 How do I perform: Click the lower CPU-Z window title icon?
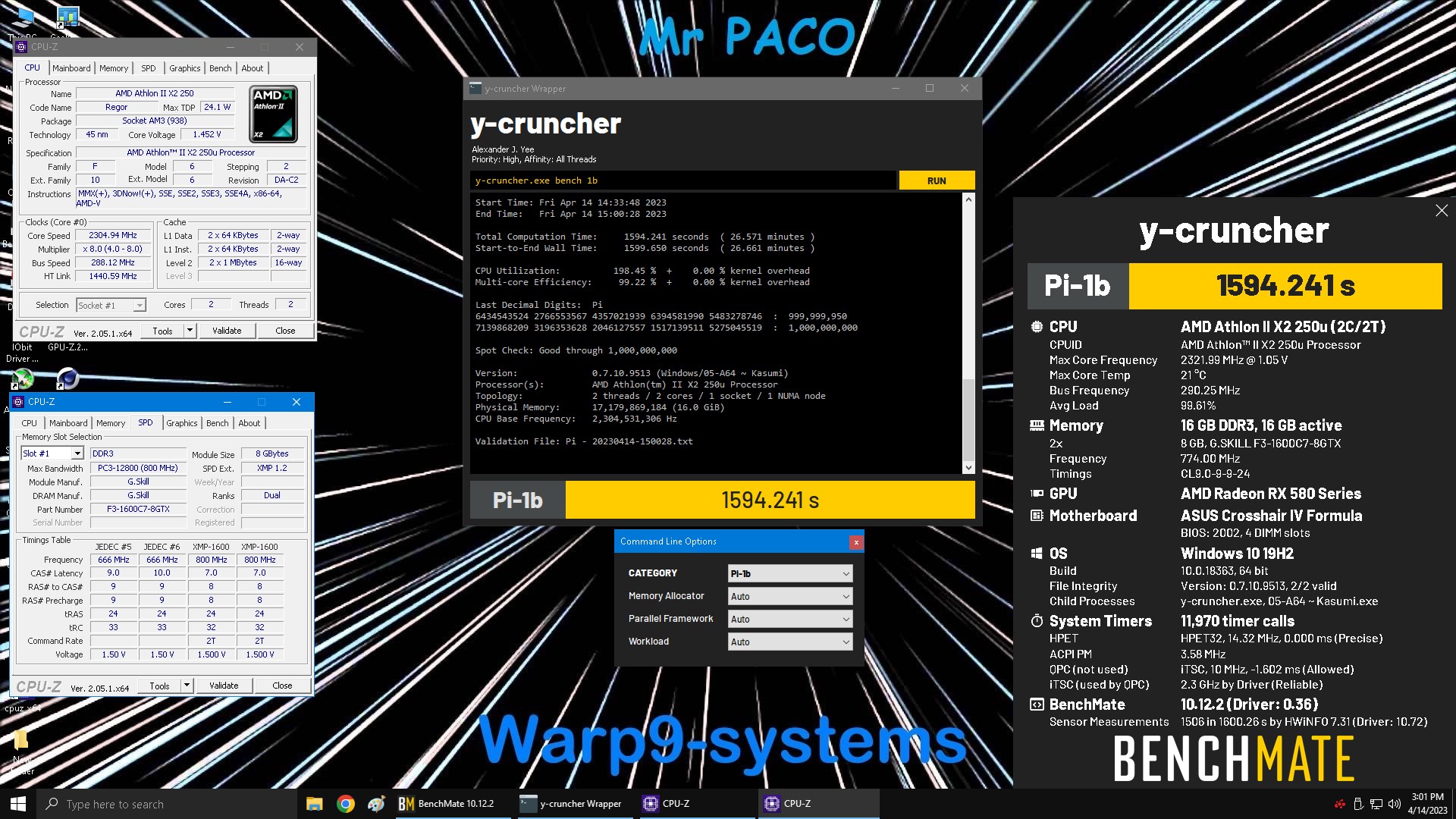(19, 402)
